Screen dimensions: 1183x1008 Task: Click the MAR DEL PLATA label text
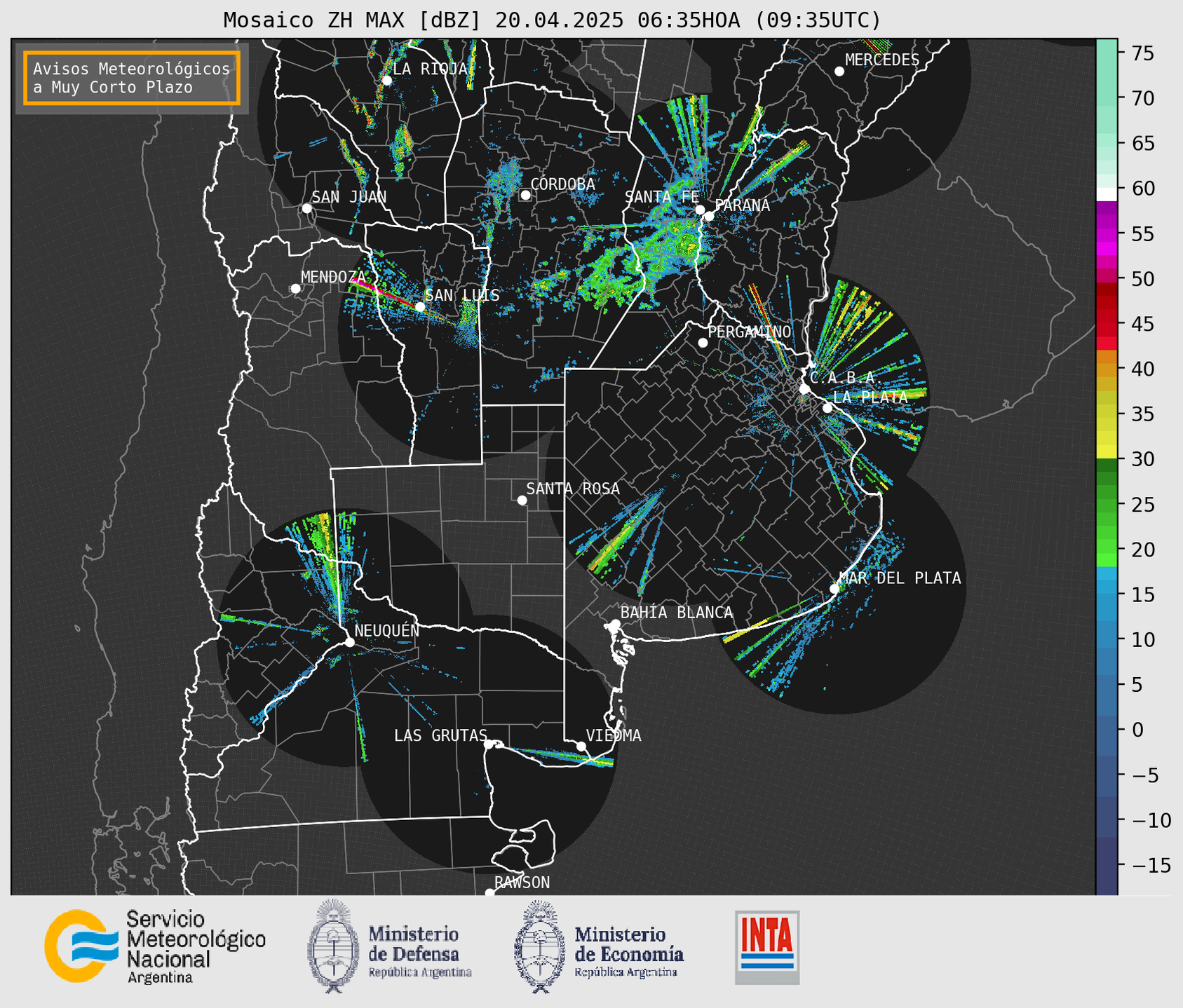point(900,578)
